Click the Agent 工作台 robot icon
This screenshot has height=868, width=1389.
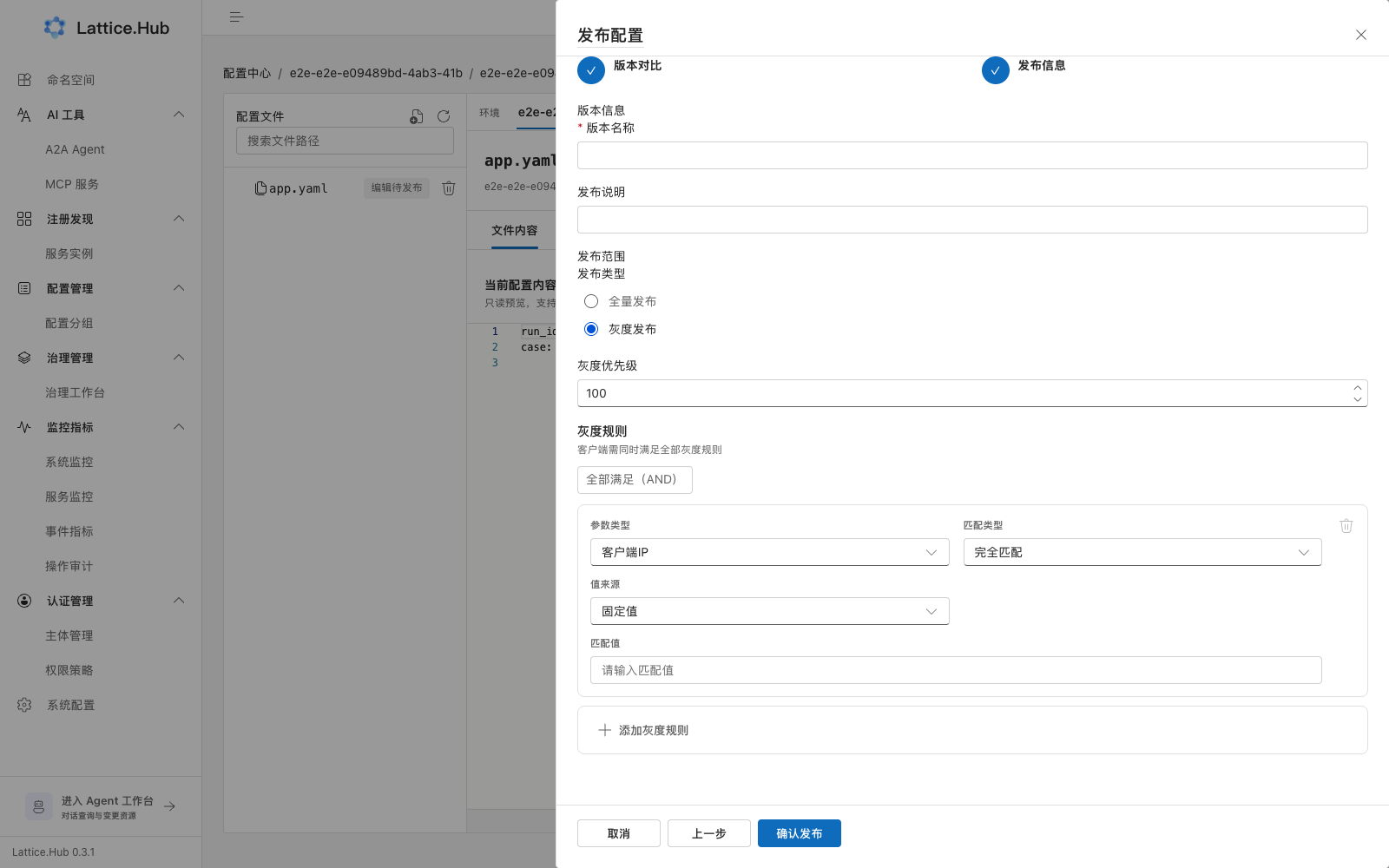[x=39, y=806]
